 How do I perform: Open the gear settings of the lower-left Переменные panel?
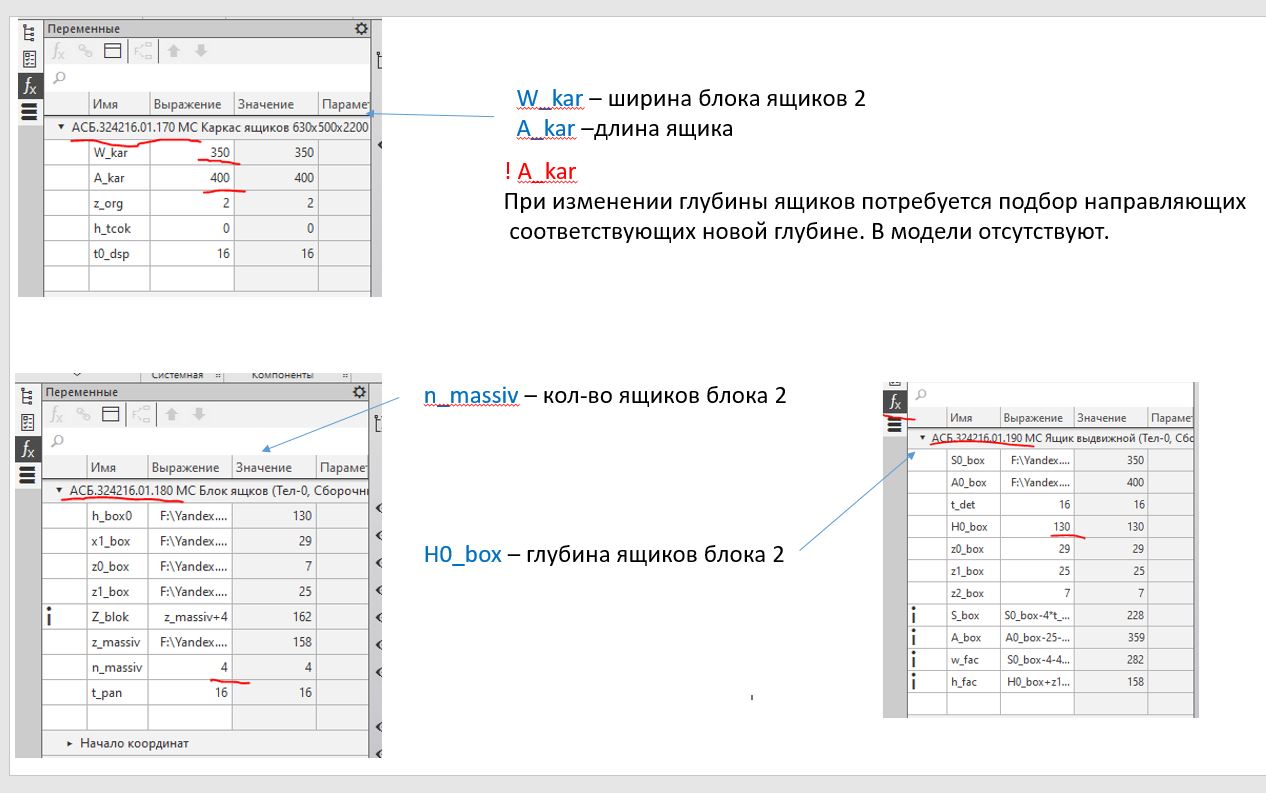360,392
